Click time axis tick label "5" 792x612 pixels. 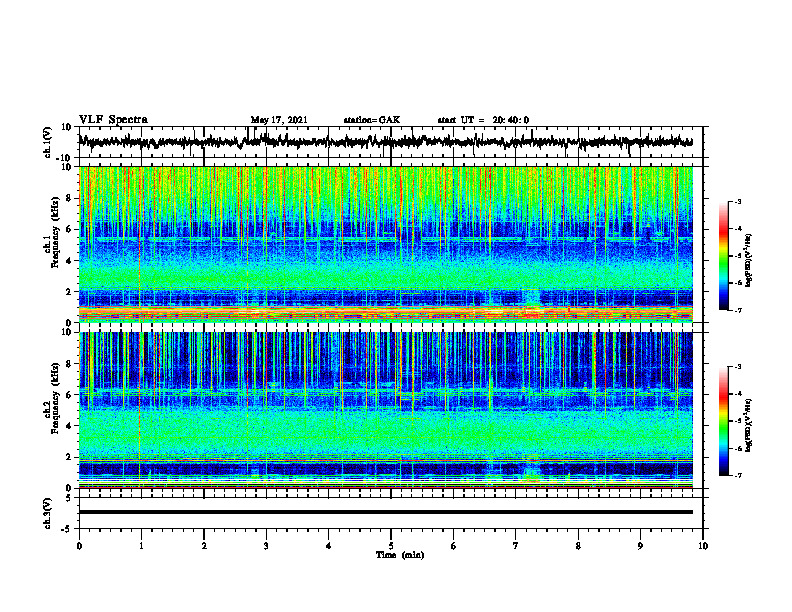[x=391, y=546]
